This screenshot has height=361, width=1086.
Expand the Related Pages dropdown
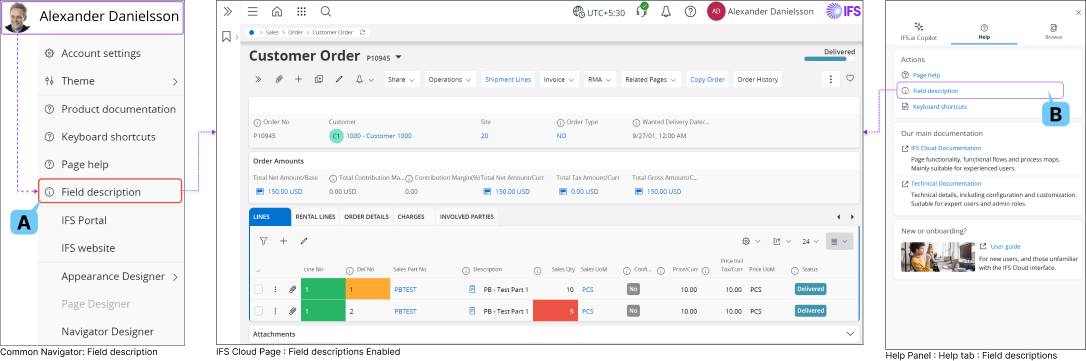coord(651,79)
